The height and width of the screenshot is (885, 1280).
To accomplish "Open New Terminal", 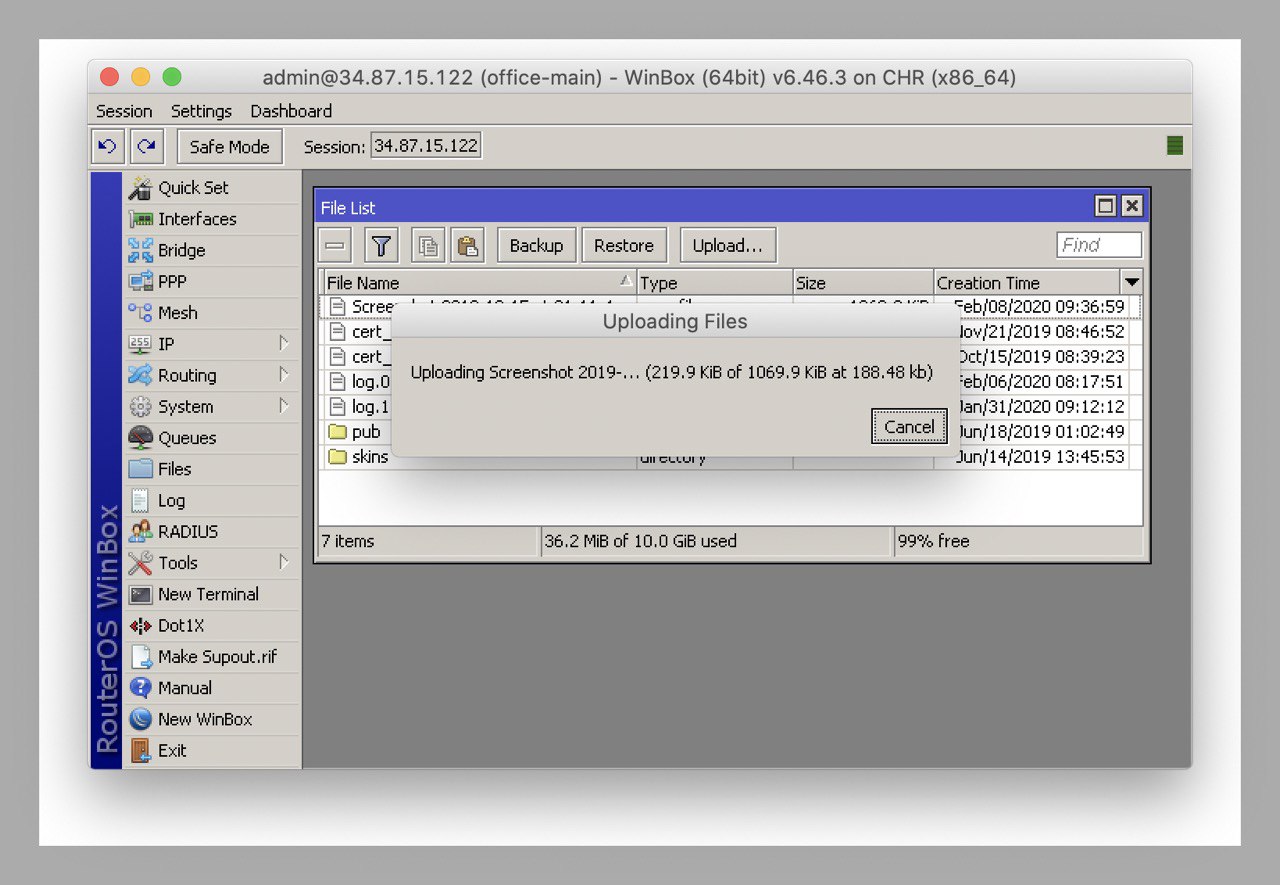I will point(211,594).
